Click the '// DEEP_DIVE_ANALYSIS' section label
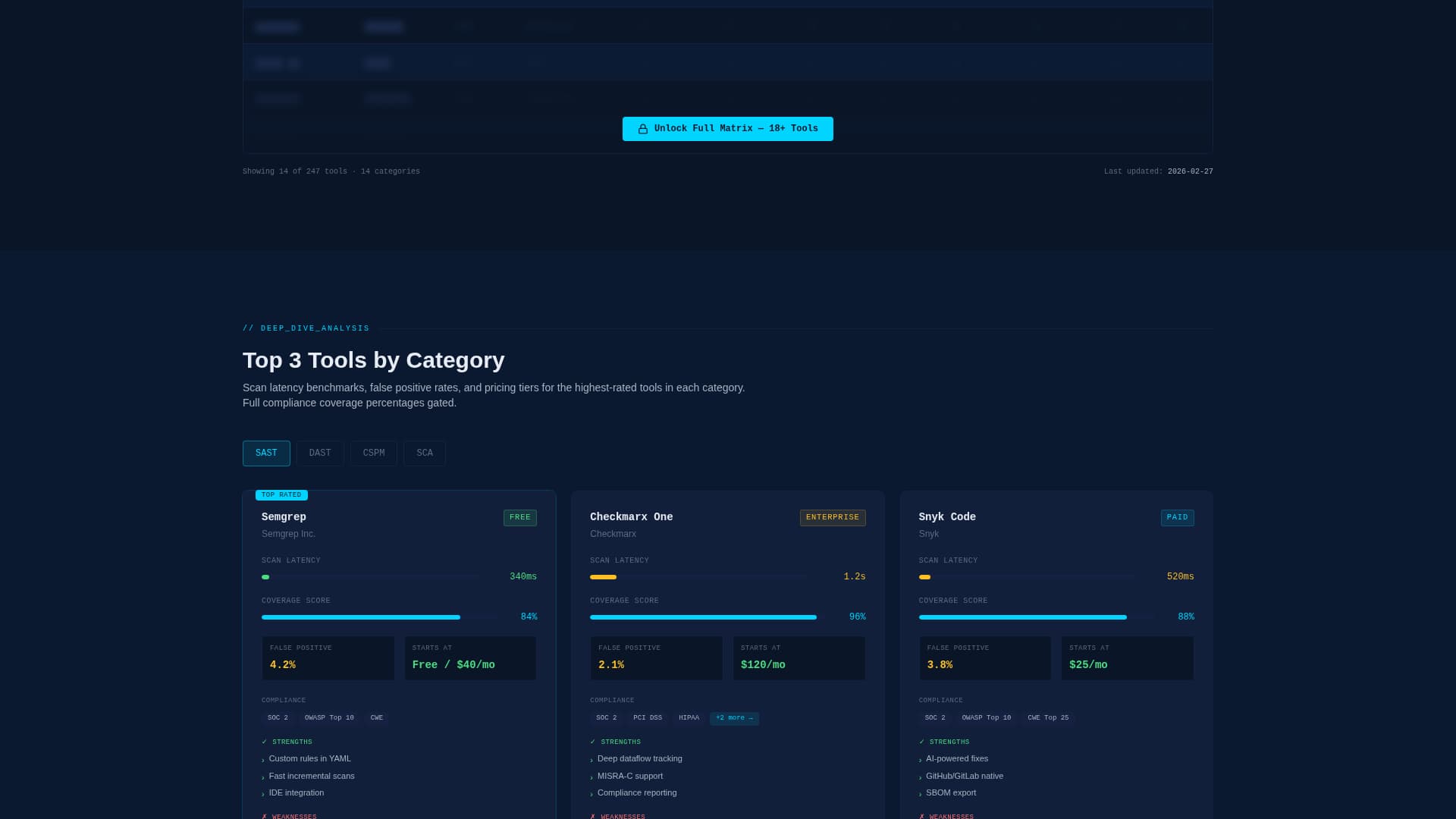The width and height of the screenshot is (1456, 819). point(306,328)
